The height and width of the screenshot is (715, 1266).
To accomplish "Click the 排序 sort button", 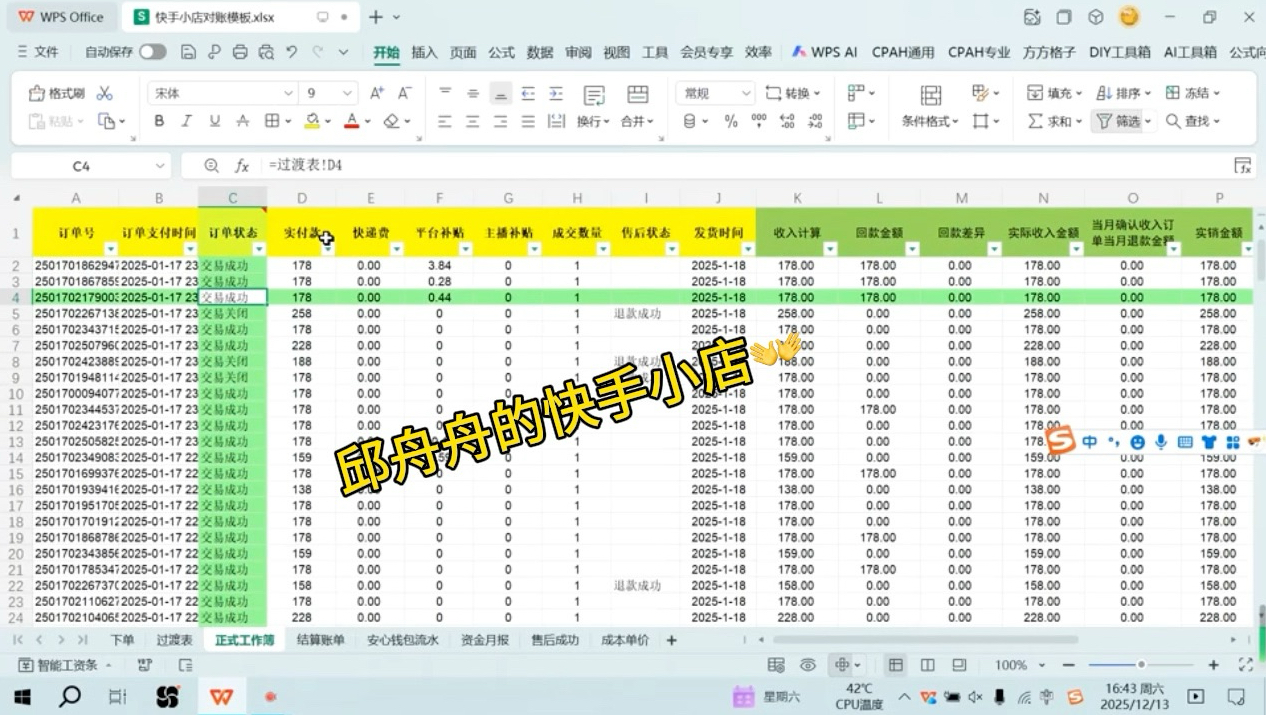I will (x=1124, y=93).
